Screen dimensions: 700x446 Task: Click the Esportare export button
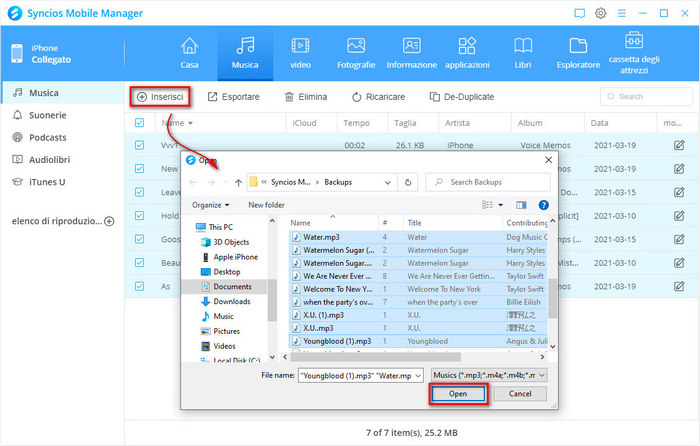click(x=233, y=97)
